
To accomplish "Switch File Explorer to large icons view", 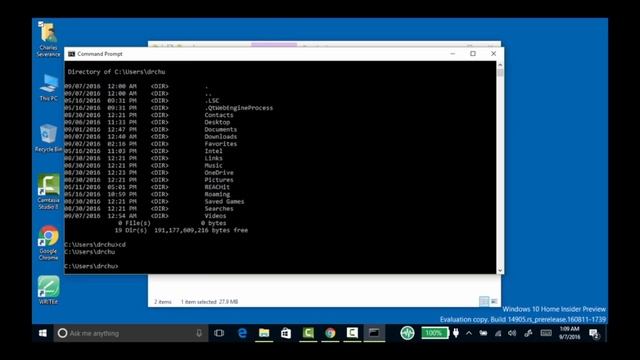I will point(494,302).
